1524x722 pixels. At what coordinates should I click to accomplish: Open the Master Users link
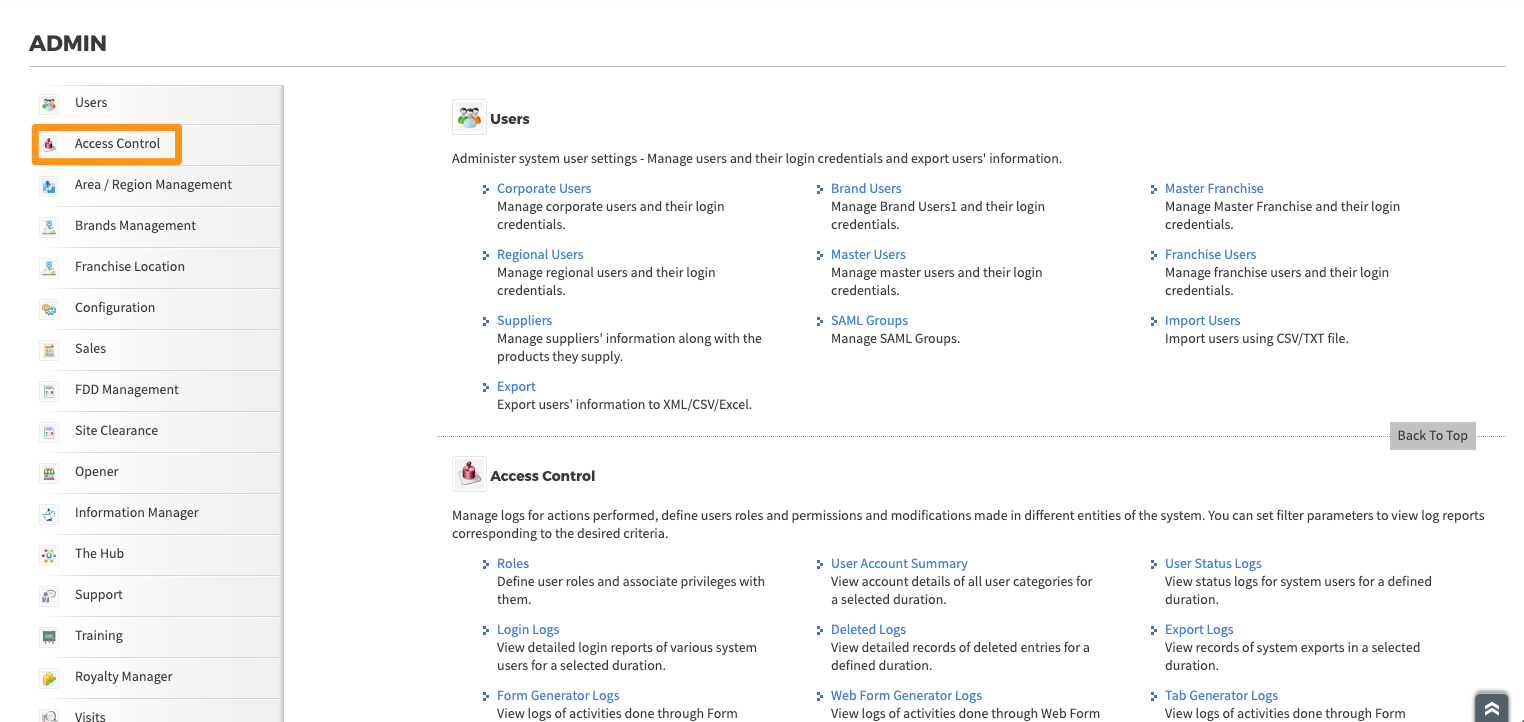pos(868,254)
